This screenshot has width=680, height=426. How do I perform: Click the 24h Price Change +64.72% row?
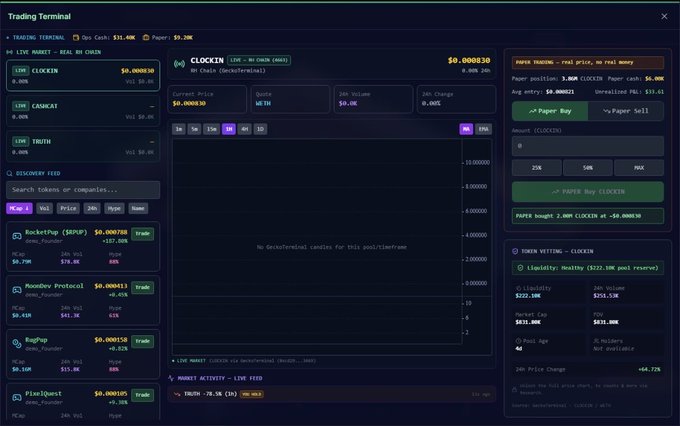tap(588, 370)
